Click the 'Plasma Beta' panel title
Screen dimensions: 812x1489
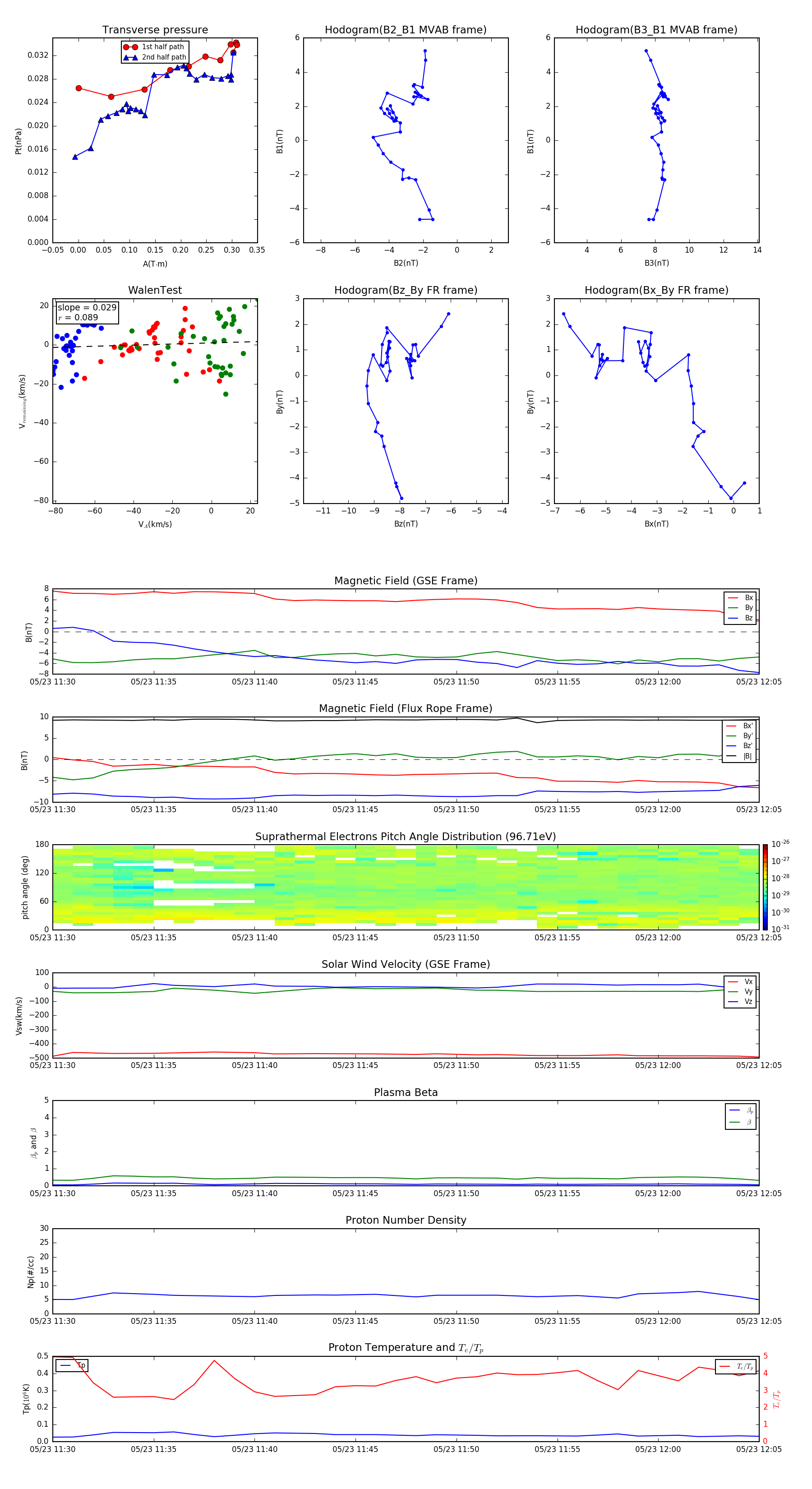pyautogui.click(x=406, y=1093)
